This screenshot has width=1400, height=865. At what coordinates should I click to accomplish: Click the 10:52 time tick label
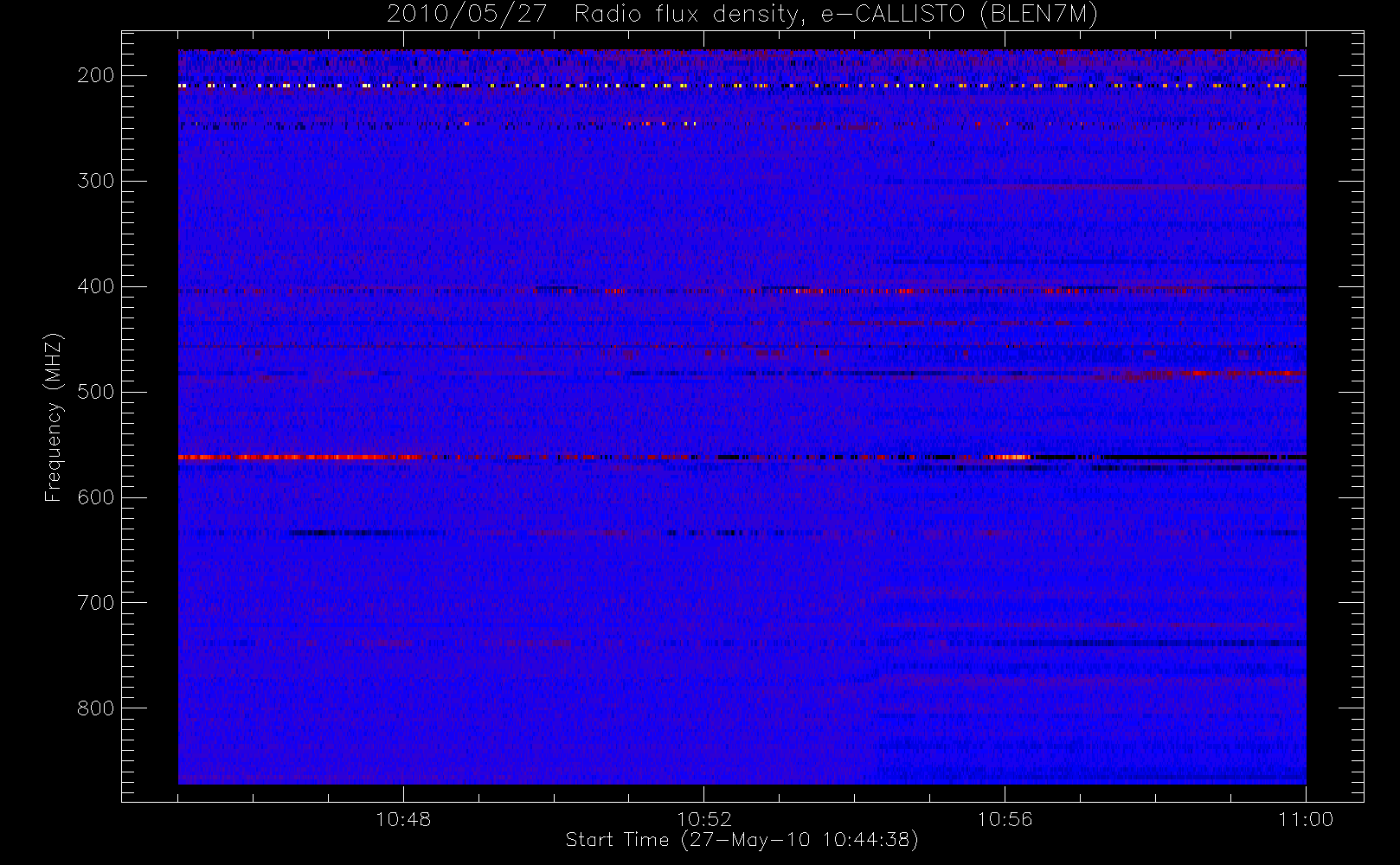coord(704,819)
